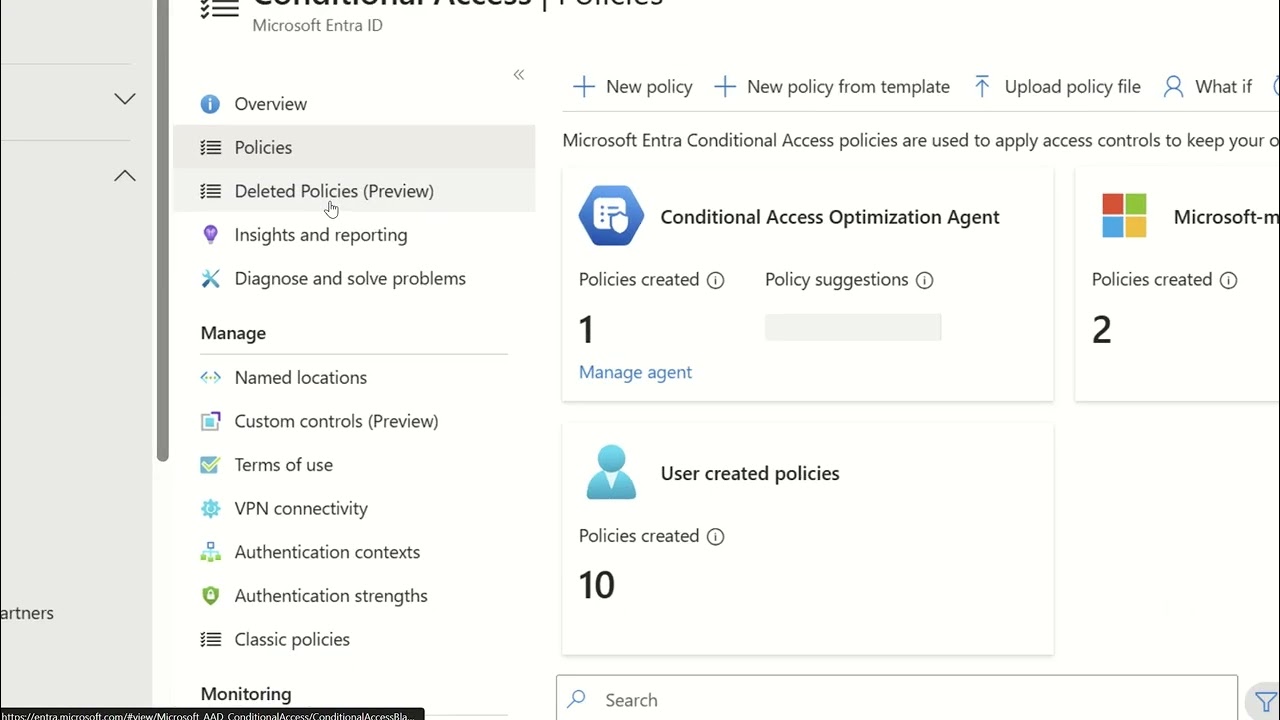Expand the section with the down chevron
Viewport: 1280px width, 720px height.
[125, 99]
